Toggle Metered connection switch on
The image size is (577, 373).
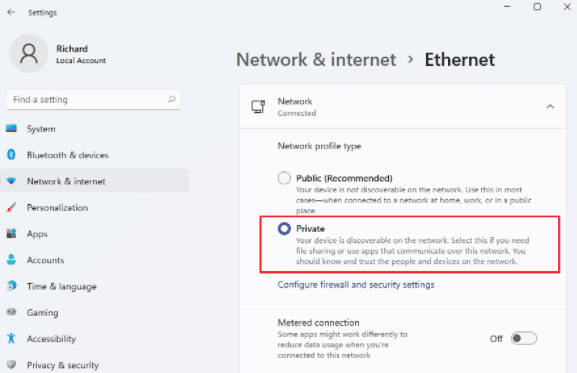(523, 338)
